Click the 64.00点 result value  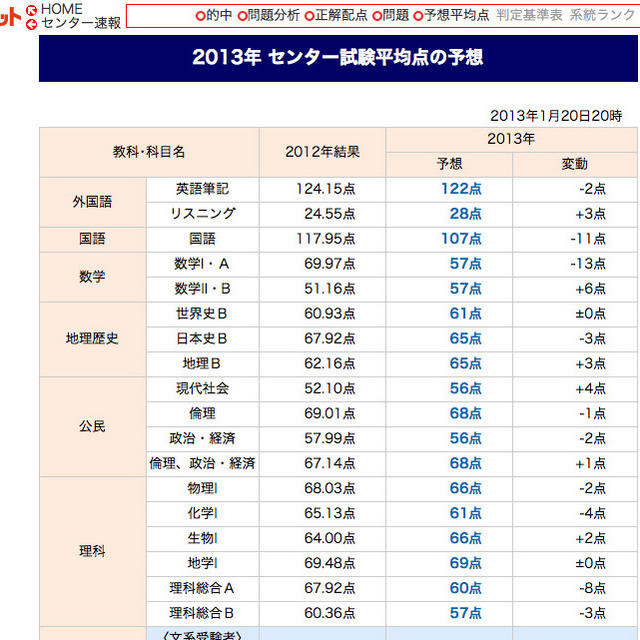pyautogui.click(x=330, y=539)
